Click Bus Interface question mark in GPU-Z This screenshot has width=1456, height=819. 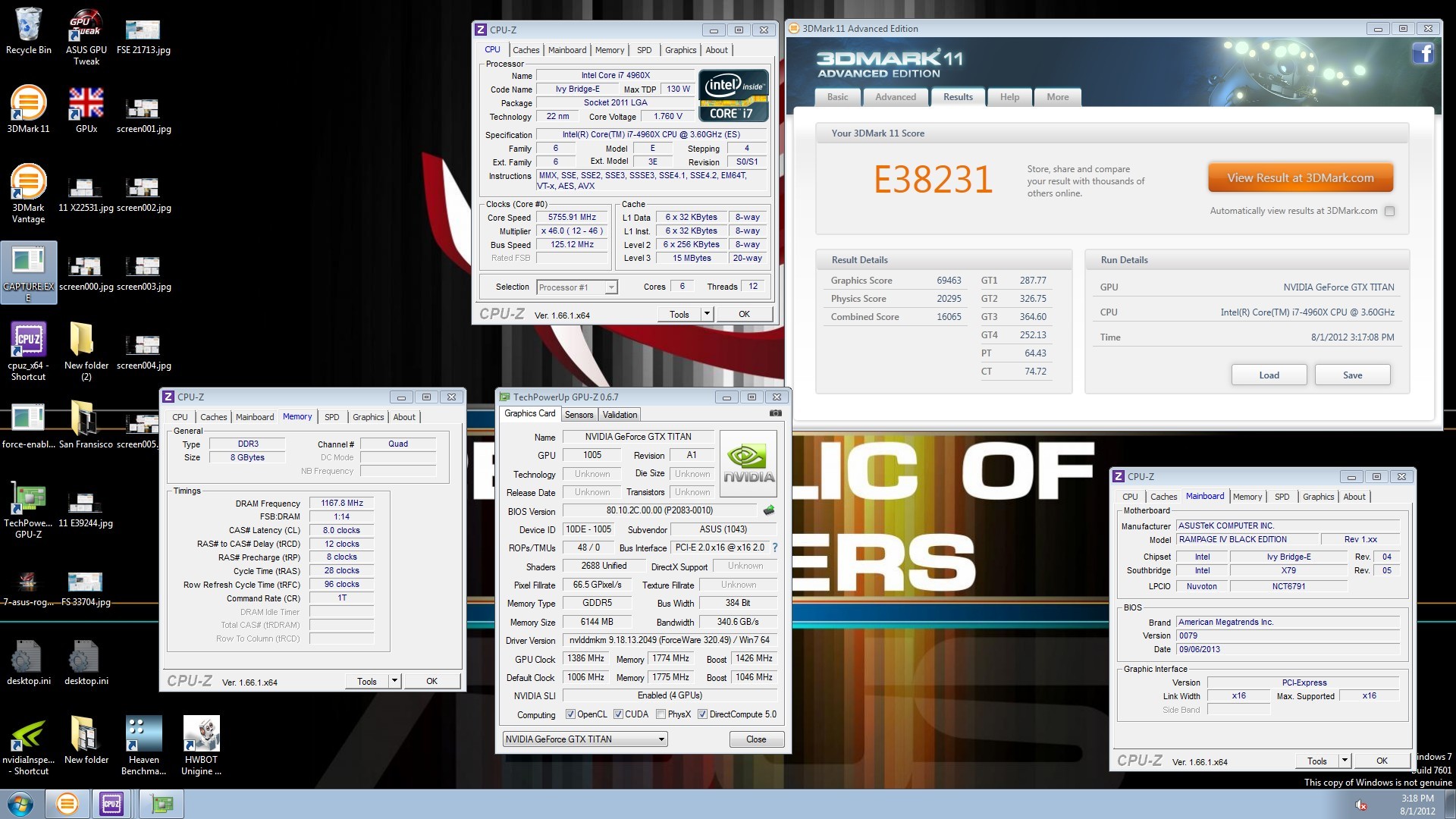774,548
